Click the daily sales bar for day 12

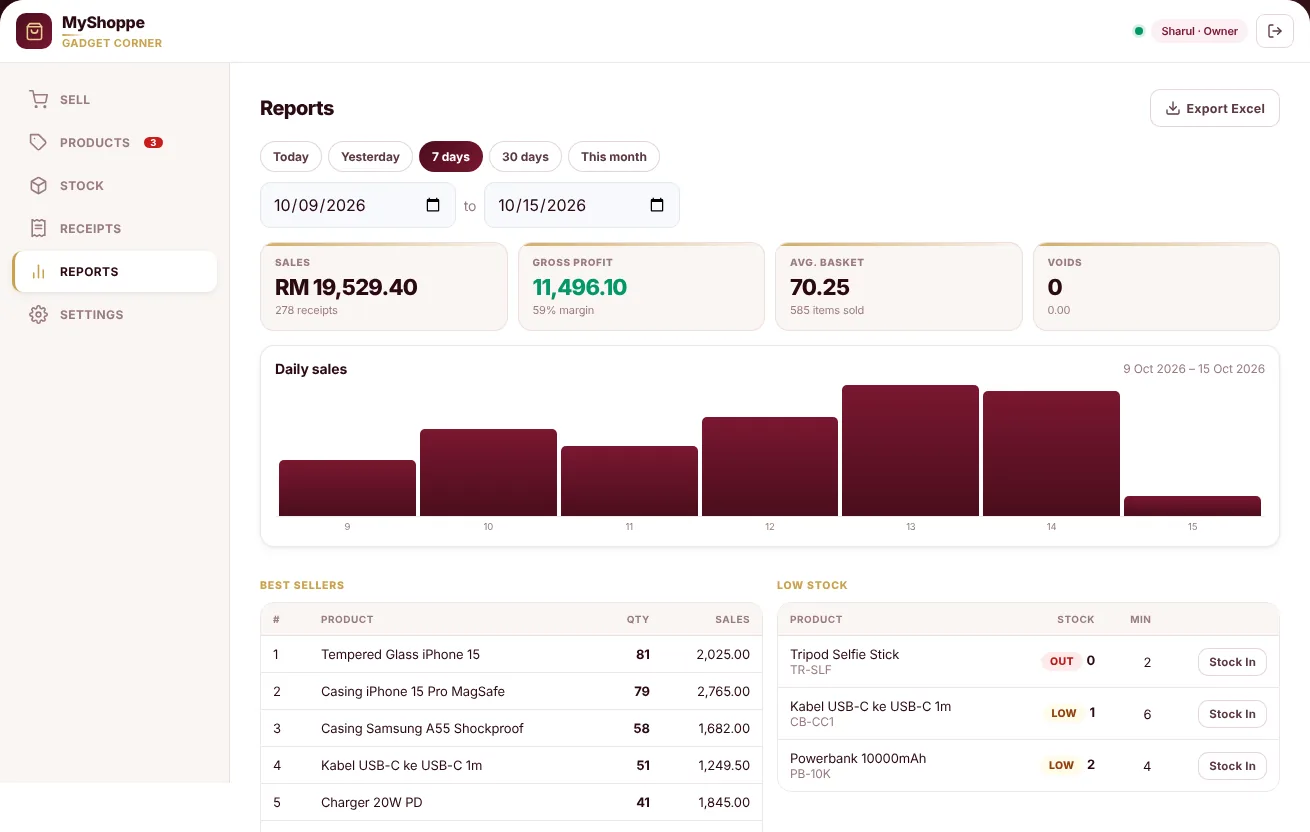click(x=770, y=467)
